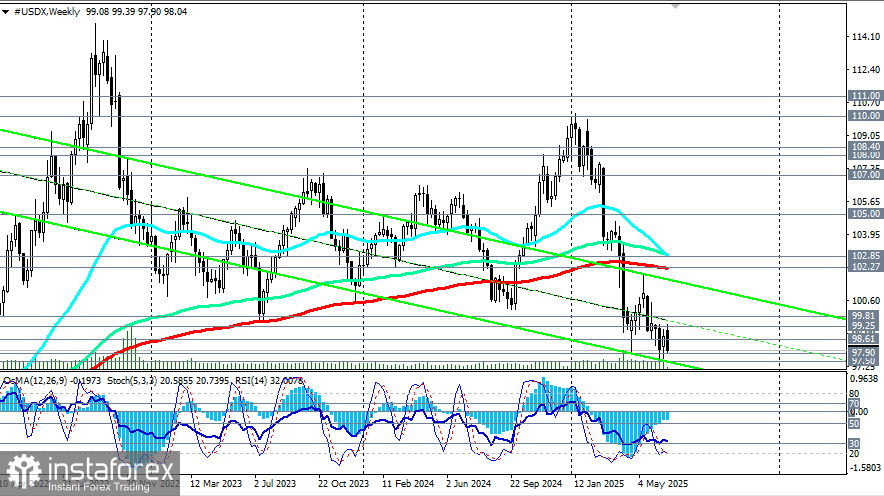Click the 108.40 level label on price axis
Image resolution: width=884 pixels, height=496 pixels.
[x=865, y=147]
